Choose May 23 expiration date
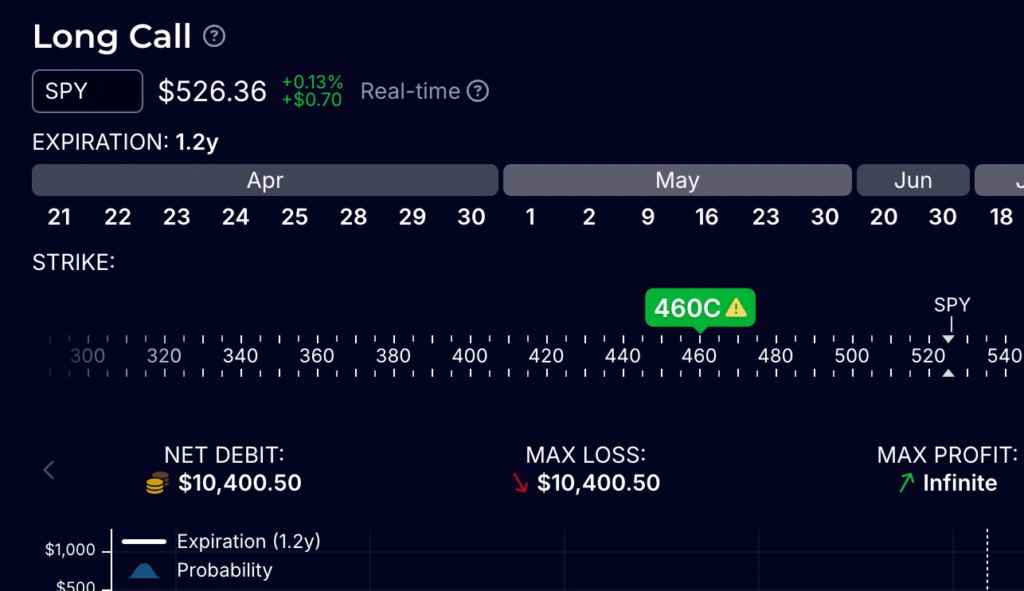The width and height of the screenshot is (1024, 591). pos(765,217)
